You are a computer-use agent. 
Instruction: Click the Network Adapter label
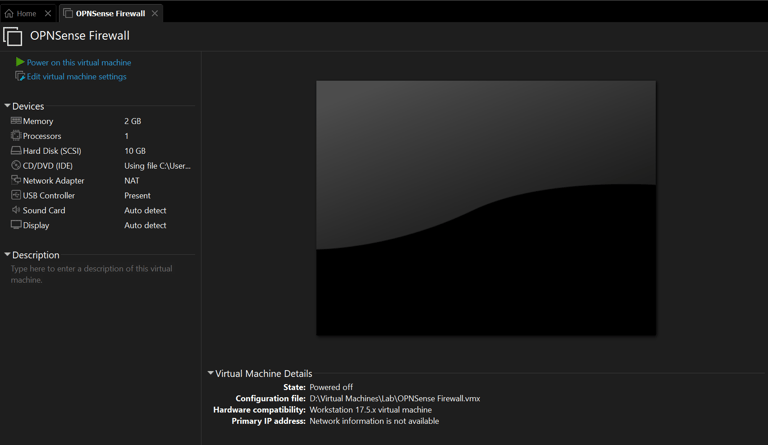(53, 181)
